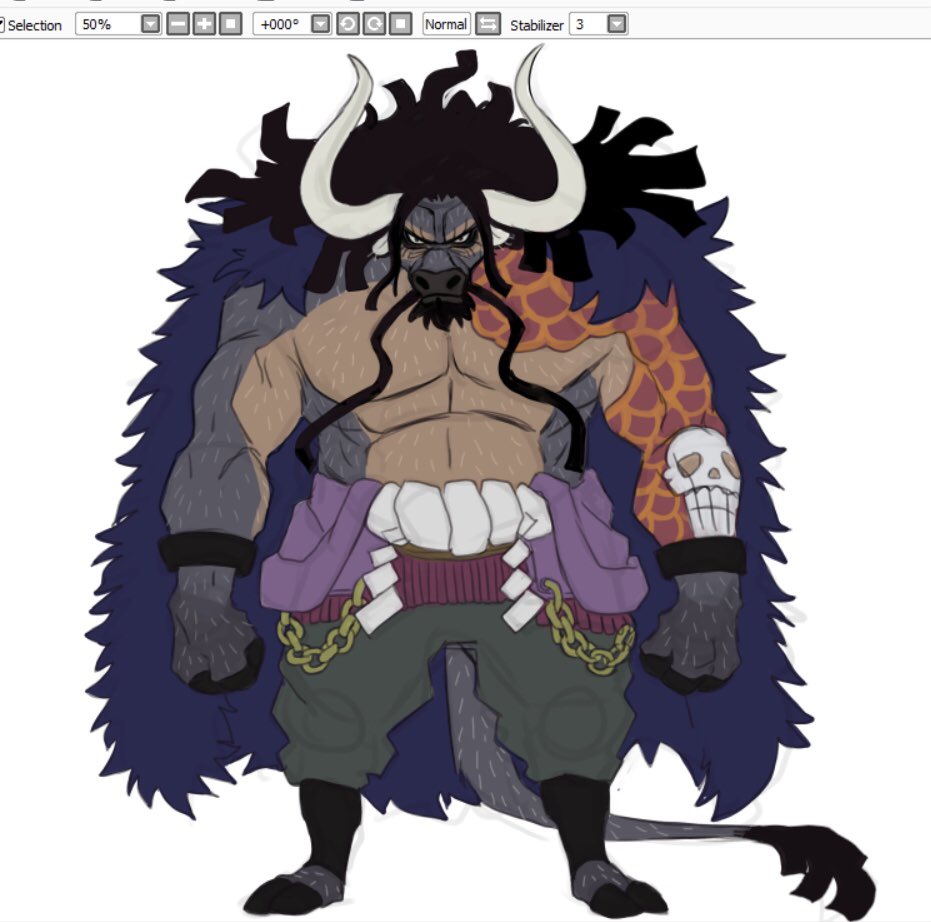Click the Normal view button
Viewport: 931px width, 922px height.
[446, 24]
